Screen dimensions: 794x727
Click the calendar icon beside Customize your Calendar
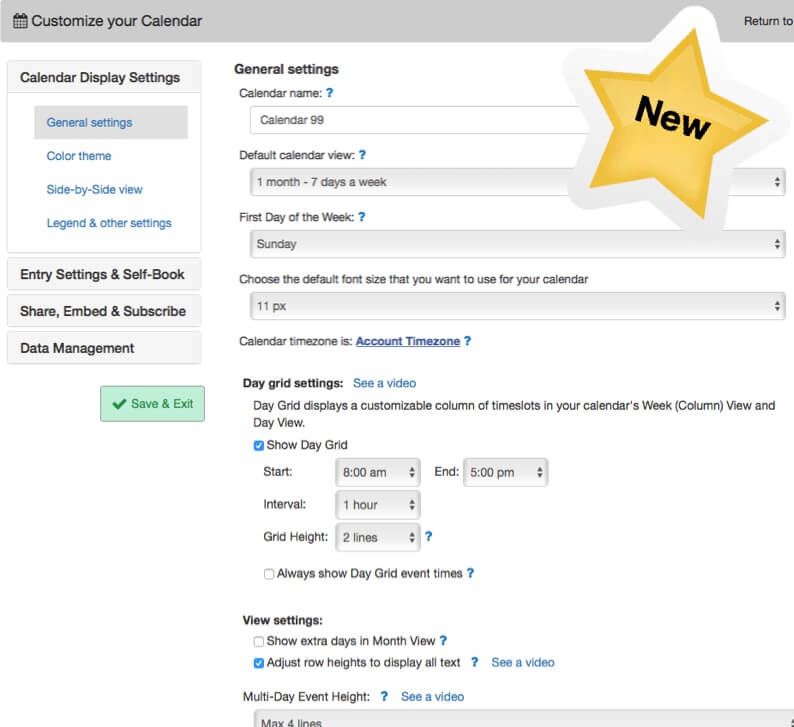[20, 21]
